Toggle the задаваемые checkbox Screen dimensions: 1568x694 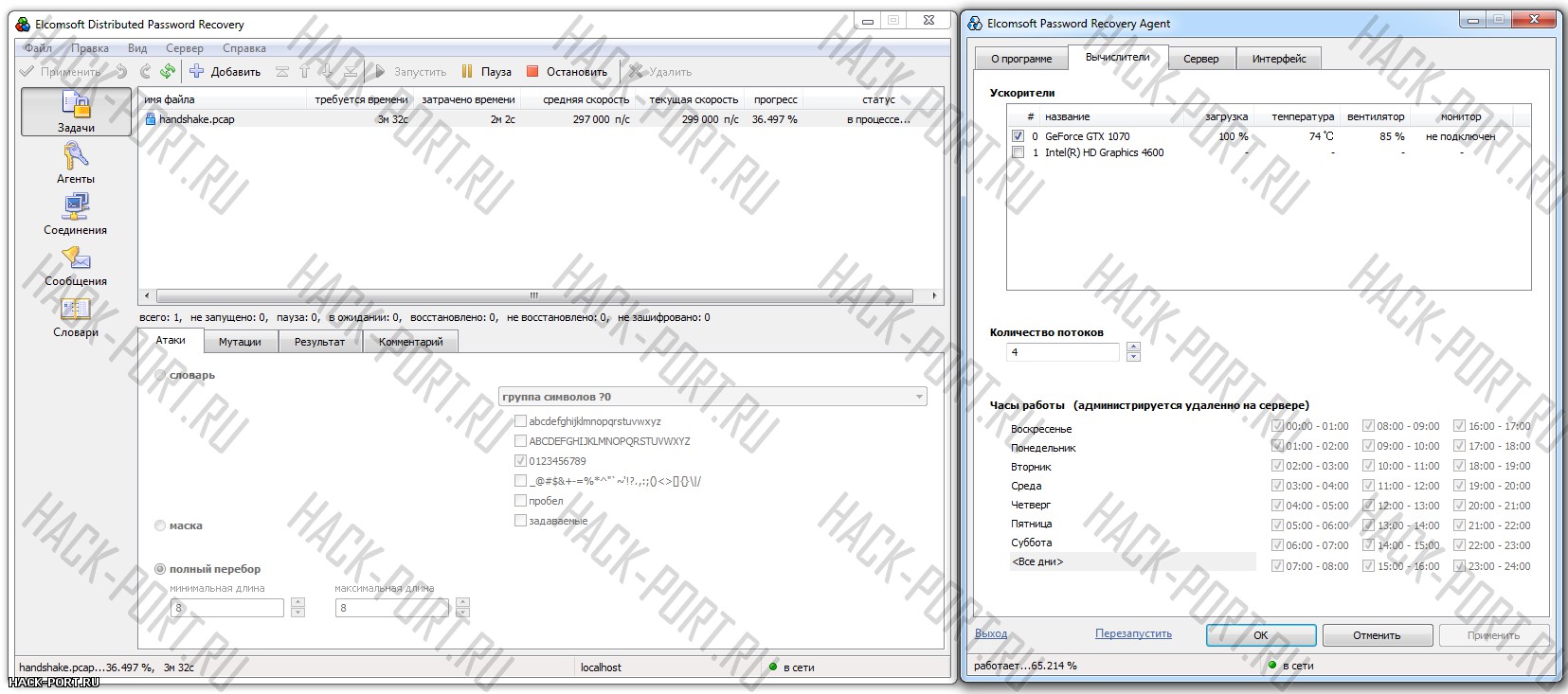(x=520, y=521)
